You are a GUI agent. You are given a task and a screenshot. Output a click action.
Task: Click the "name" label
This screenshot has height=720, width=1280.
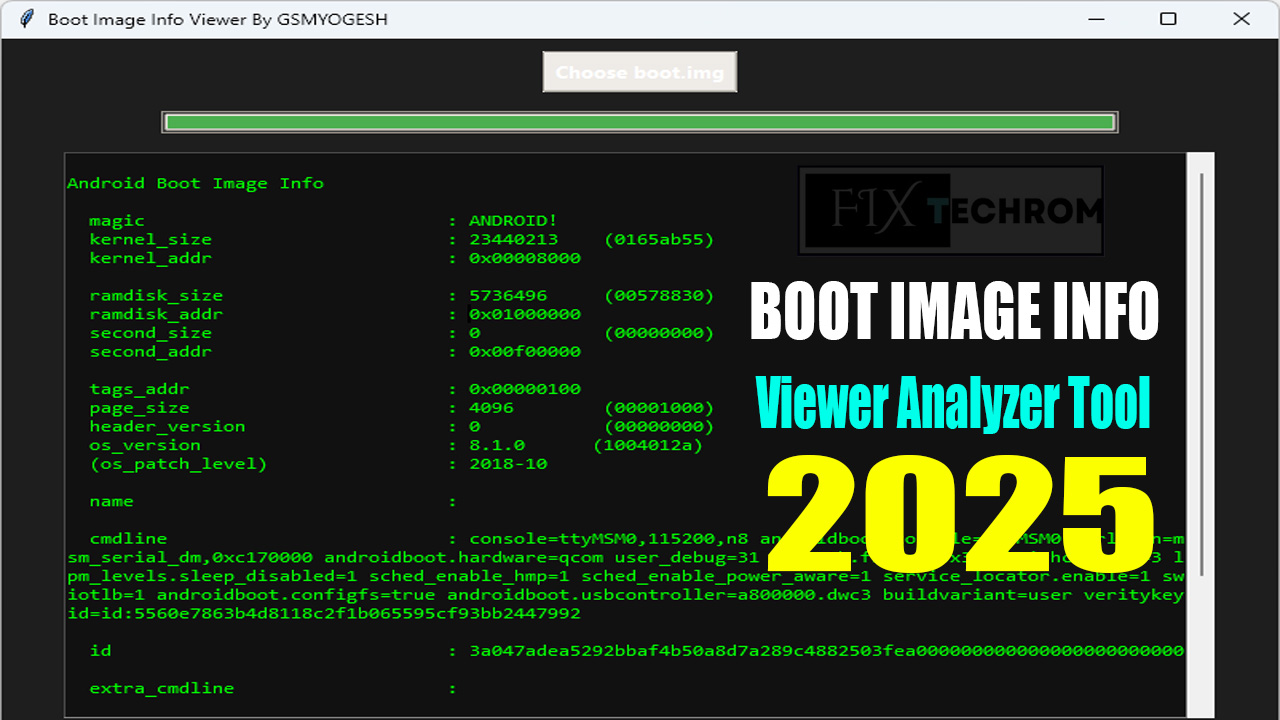coord(111,501)
